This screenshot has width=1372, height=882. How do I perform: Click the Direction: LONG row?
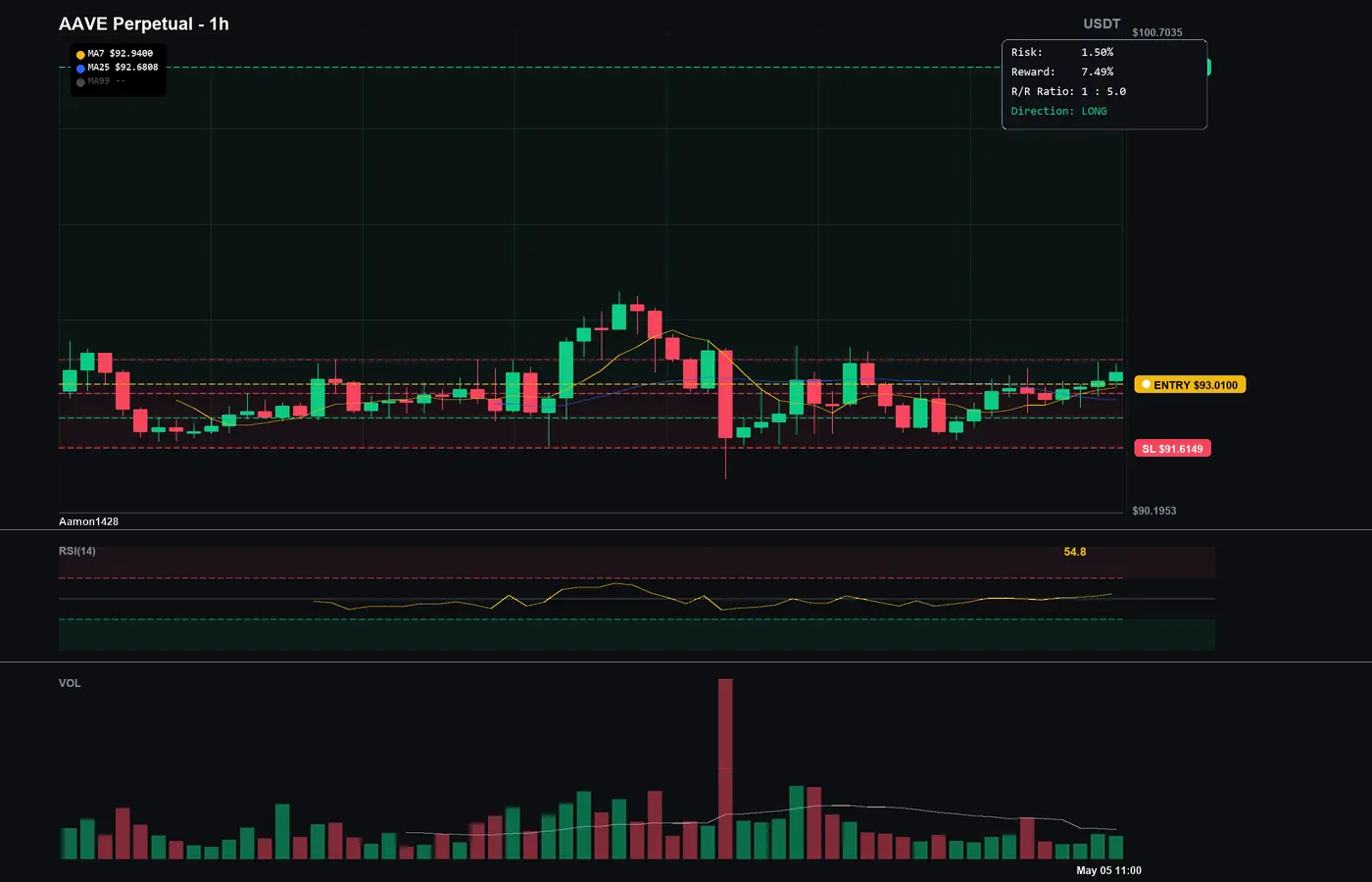pos(1059,111)
